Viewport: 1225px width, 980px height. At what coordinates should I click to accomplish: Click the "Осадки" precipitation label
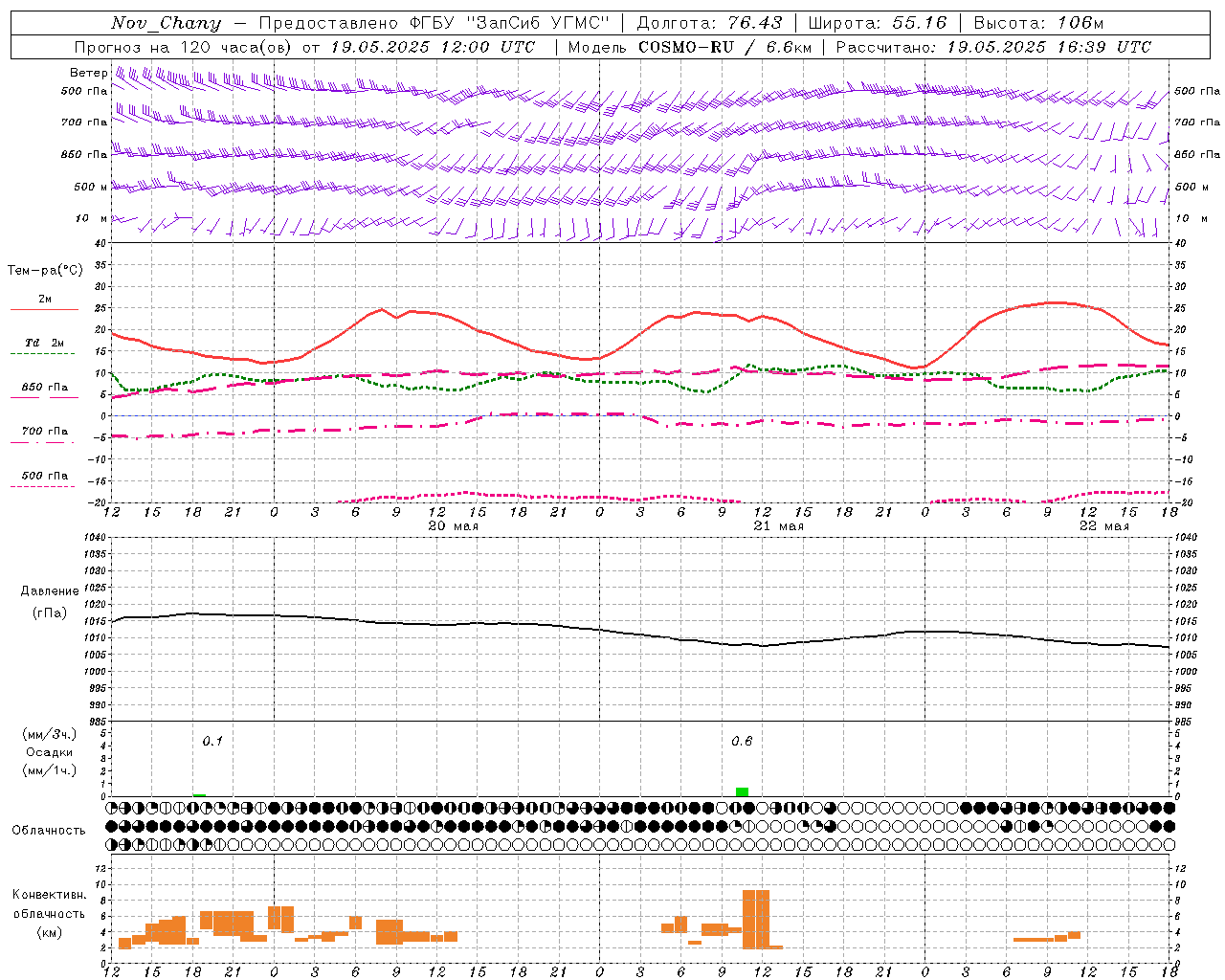pos(50,752)
